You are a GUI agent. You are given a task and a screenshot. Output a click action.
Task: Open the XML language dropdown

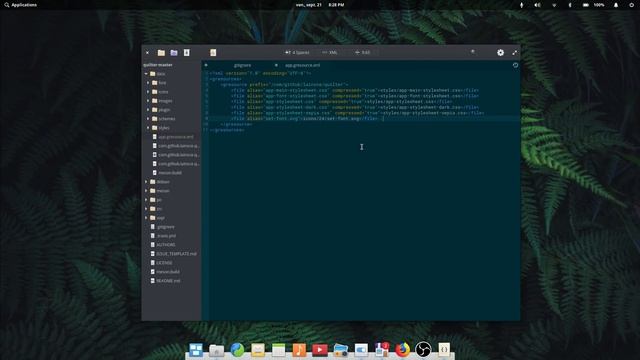pyautogui.click(x=330, y=53)
